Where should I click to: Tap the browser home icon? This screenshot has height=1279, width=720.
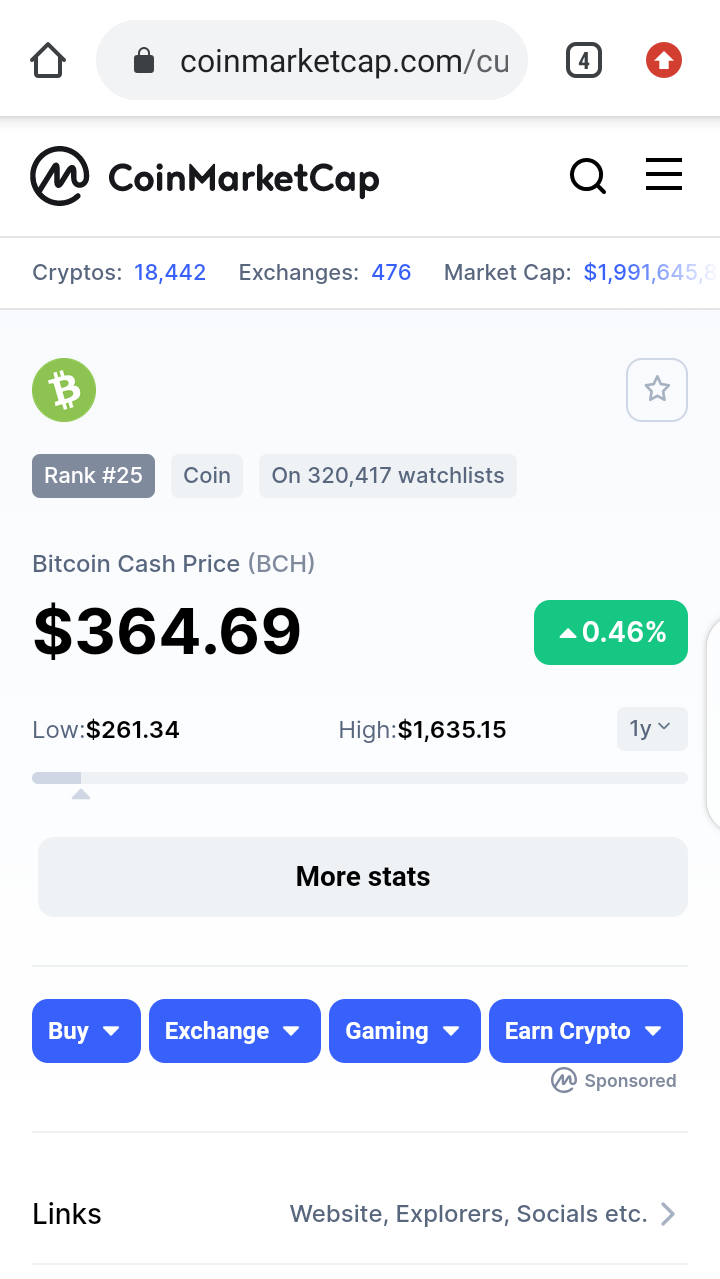click(48, 61)
